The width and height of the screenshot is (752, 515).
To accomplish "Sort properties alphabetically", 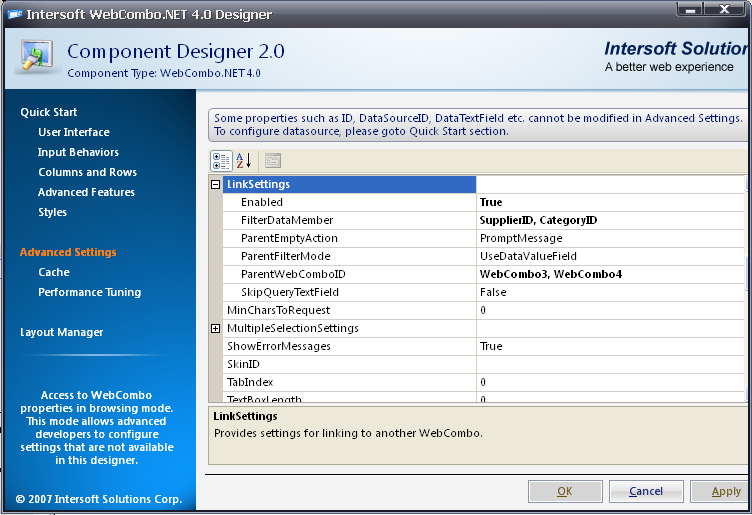I will [x=243, y=160].
